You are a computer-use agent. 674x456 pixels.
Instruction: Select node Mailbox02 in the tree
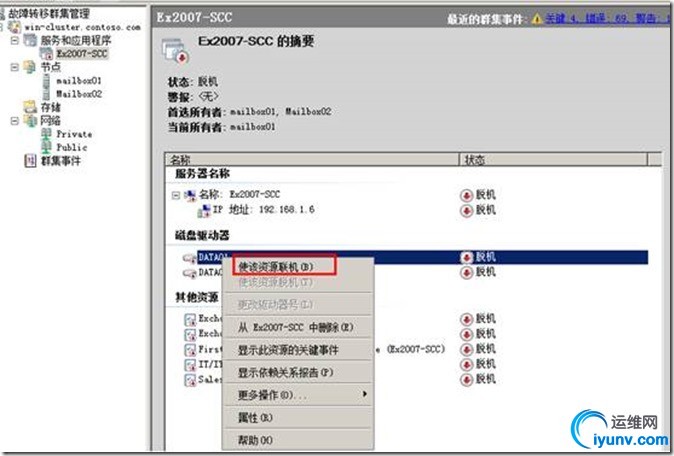pos(79,94)
